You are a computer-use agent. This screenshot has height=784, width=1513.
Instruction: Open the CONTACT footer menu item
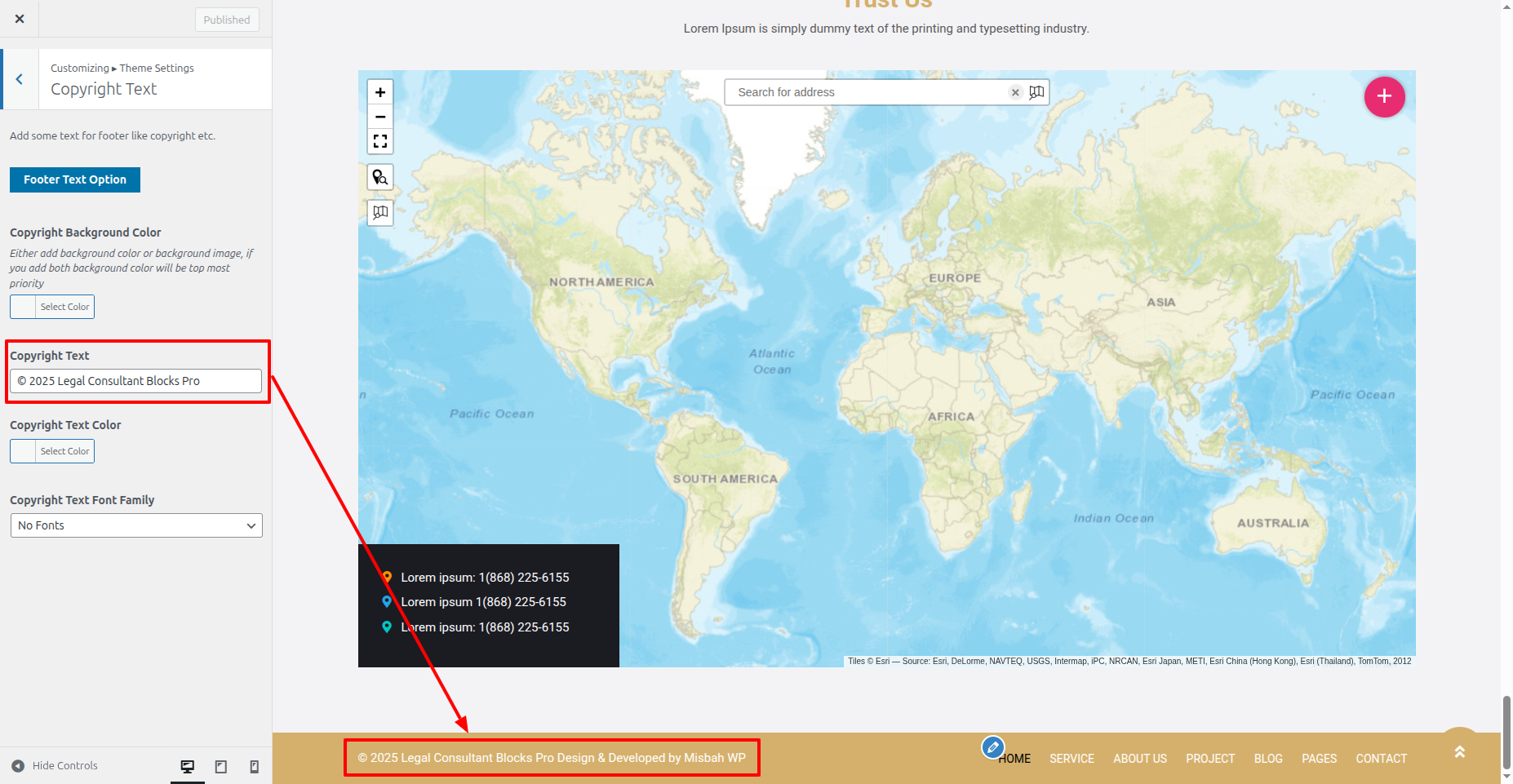pyautogui.click(x=1381, y=759)
